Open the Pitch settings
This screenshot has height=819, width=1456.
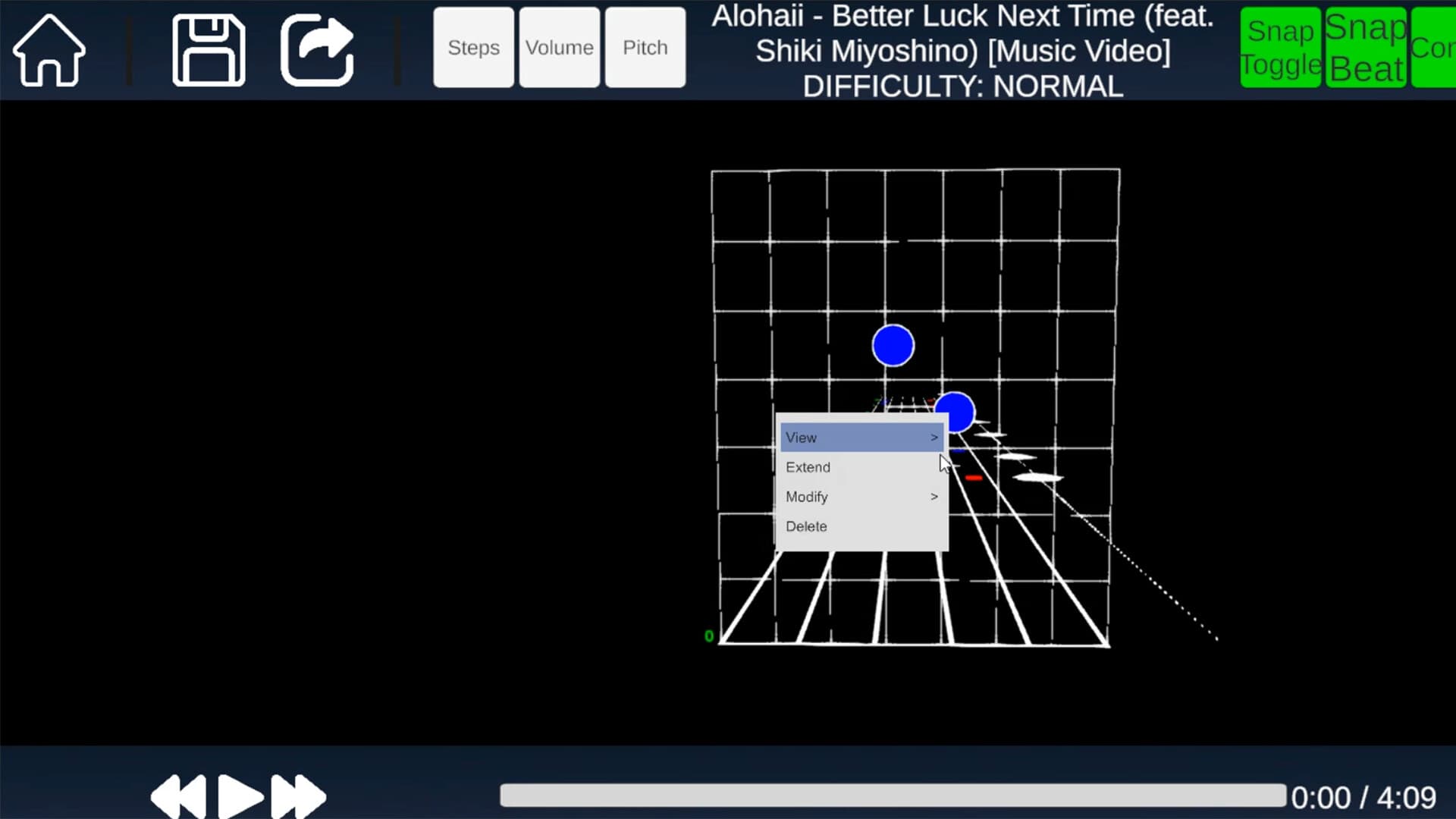coord(645,47)
